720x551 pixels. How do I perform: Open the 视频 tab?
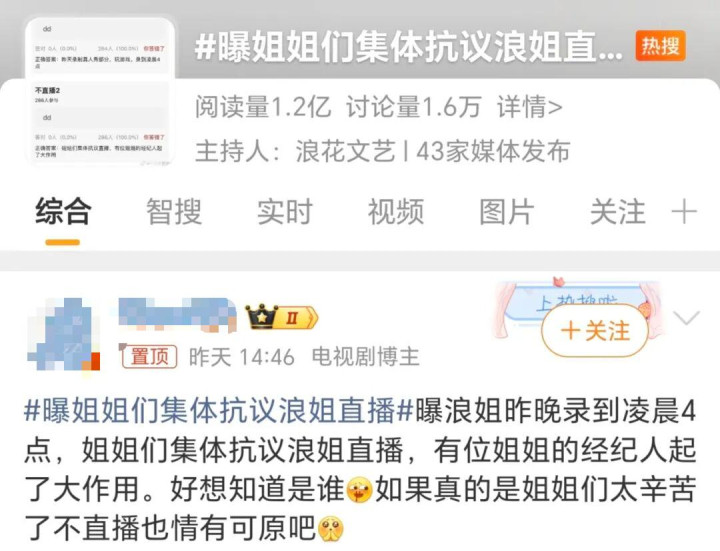pos(396,212)
